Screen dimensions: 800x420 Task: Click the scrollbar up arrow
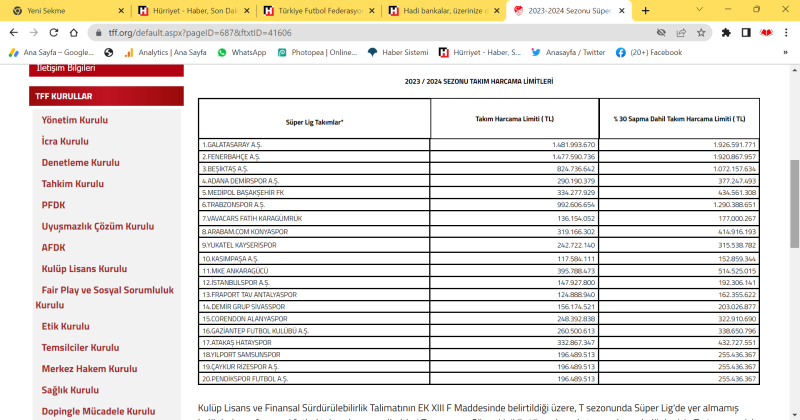tap(794, 70)
